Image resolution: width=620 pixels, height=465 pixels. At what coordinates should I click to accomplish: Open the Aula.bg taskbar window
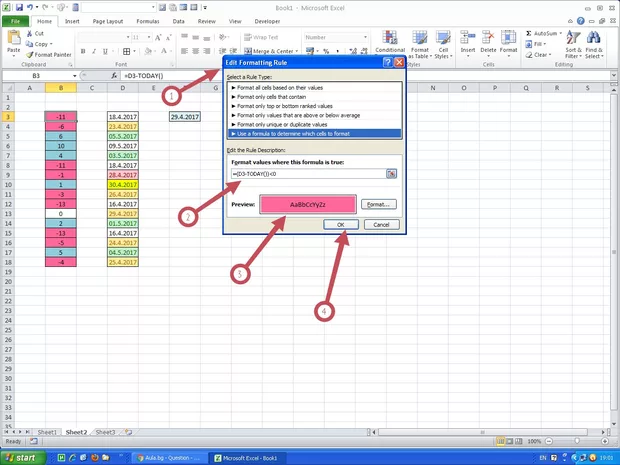coord(169,458)
